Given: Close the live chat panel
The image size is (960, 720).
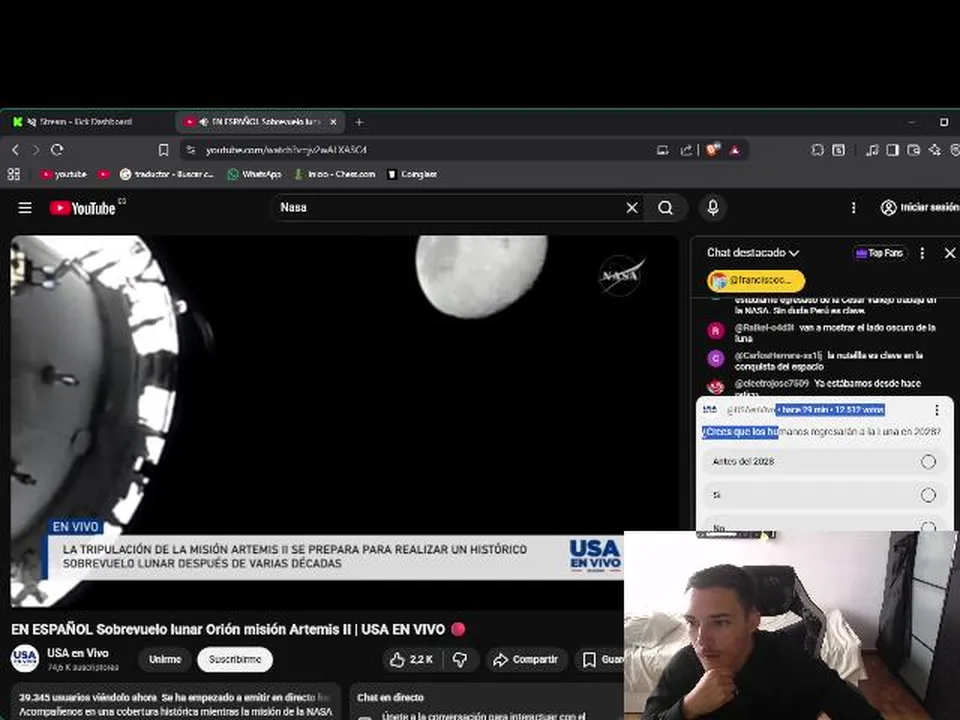Looking at the screenshot, I should tap(950, 253).
